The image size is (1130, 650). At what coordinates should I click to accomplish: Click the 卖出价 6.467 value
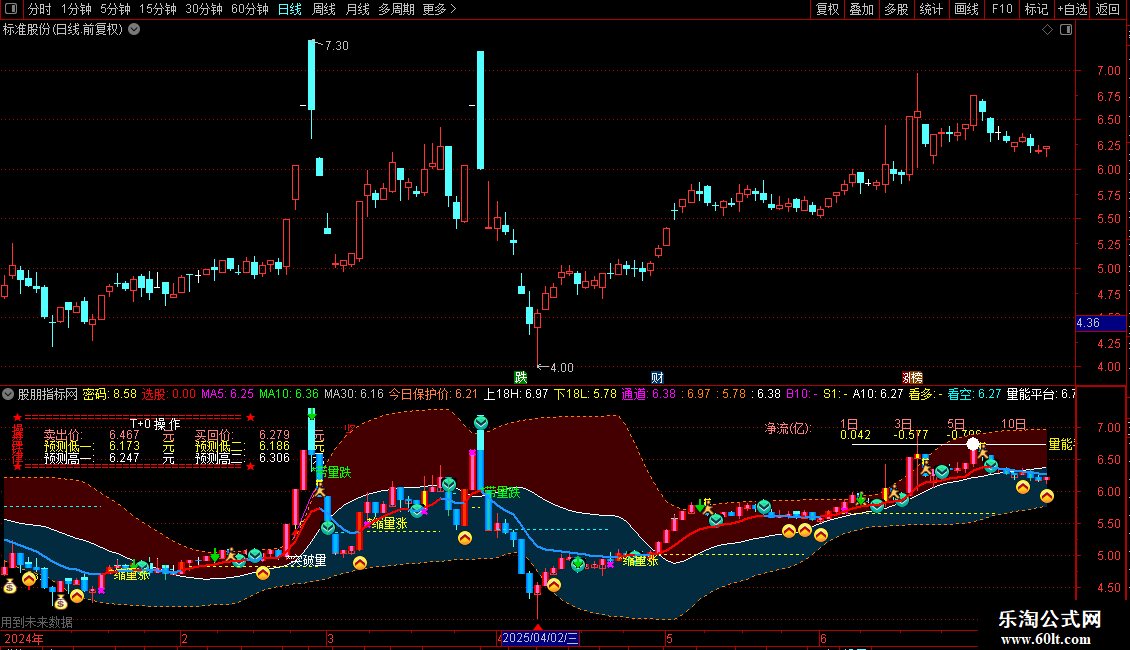click(x=124, y=435)
